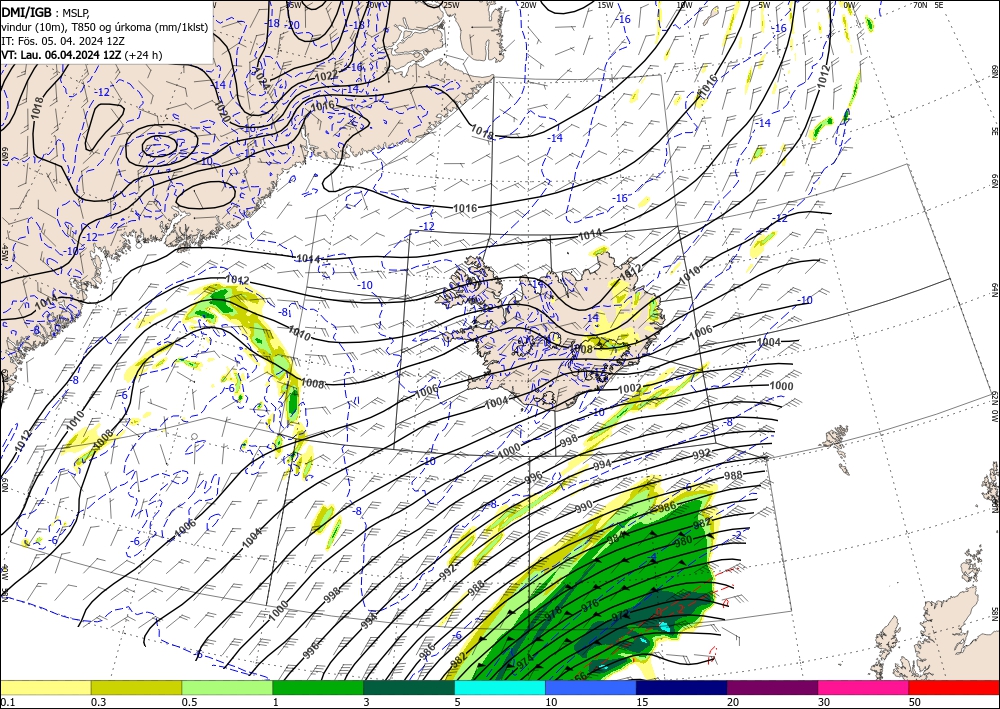Click the '976' isobar label
1000x709 pixels.
coord(589,605)
